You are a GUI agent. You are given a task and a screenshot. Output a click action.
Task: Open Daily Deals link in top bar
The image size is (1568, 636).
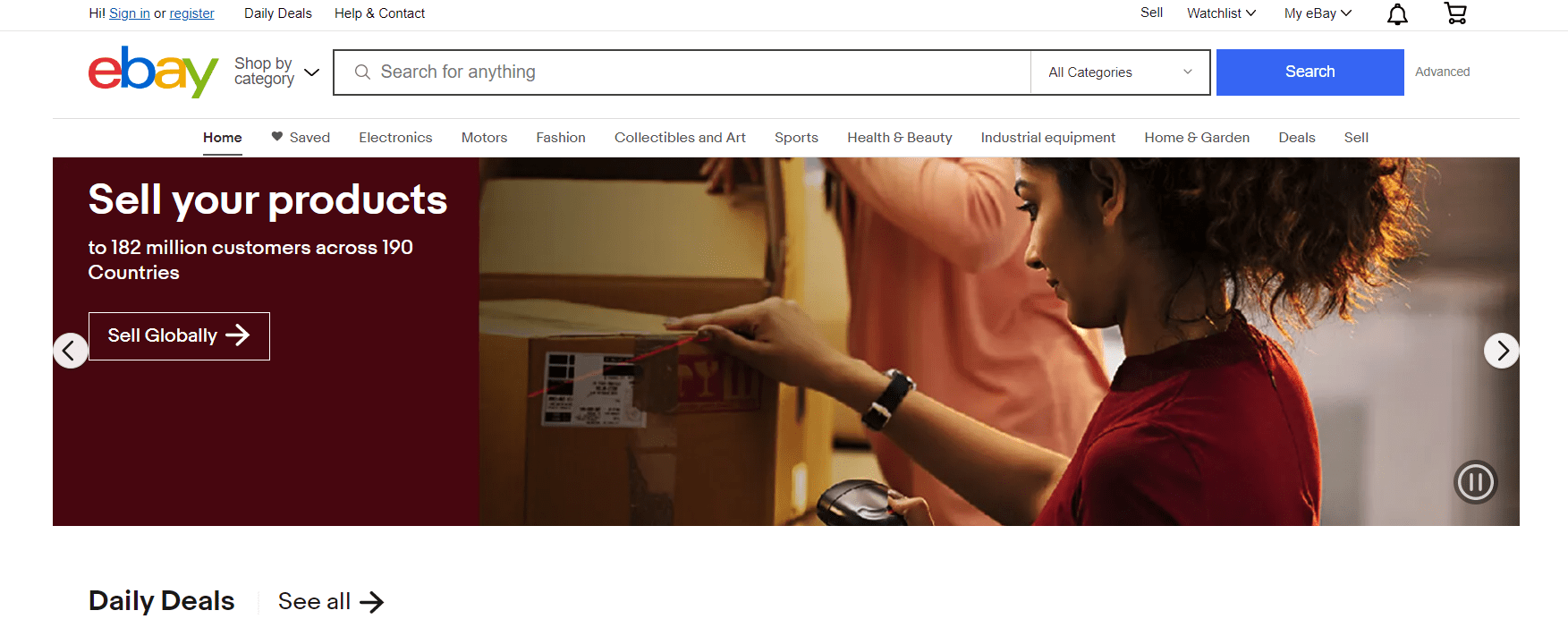coord(278,13)
